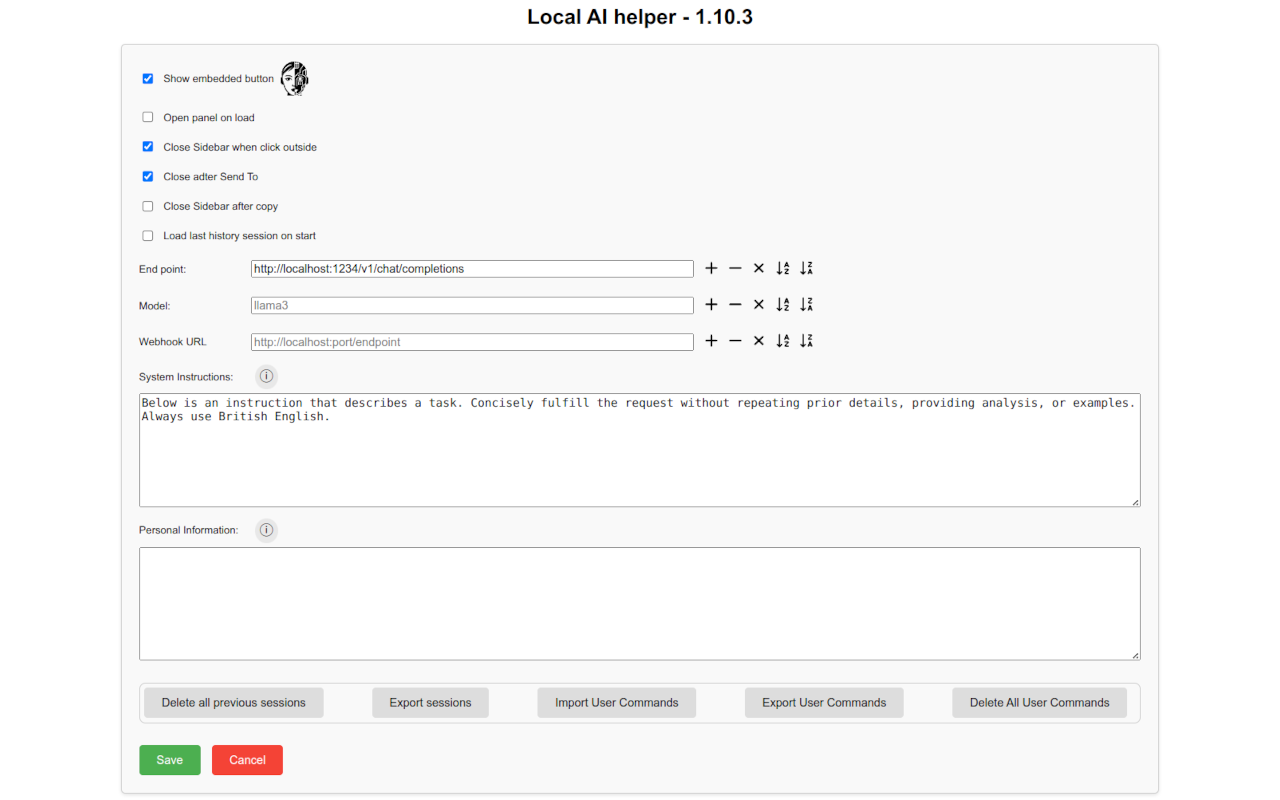Click the remove (−) icon beside End point
Viewport: 1280px width, 800px height.
point(735,268)
